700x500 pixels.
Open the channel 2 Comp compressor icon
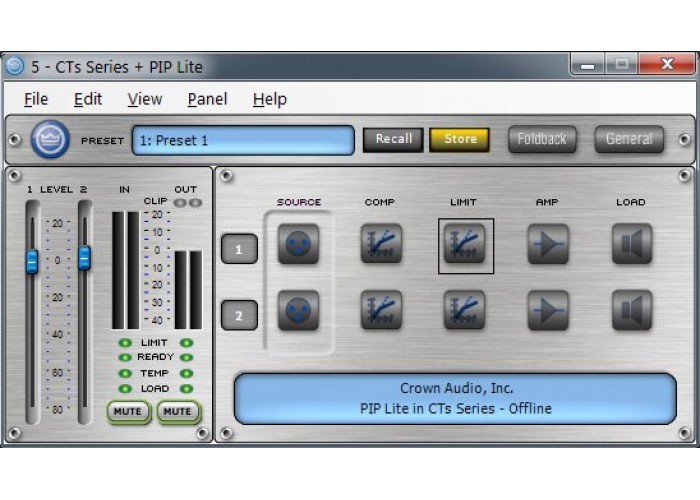(381, 310)
